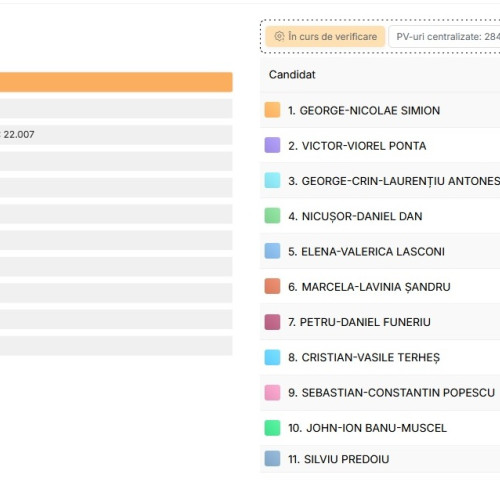
Task: Select candidate '3. GEORGE-CRIN-LAURENȚIU ANTONES…'
Action: tap(394, 181)
